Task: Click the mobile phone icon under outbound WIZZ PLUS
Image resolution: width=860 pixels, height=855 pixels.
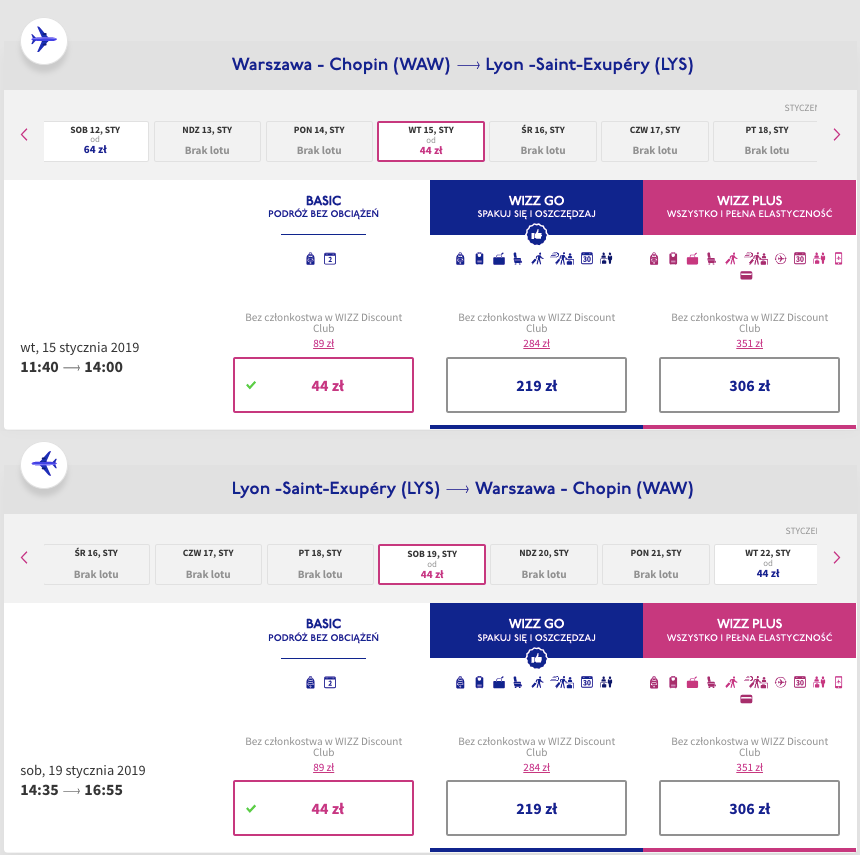Action: click(838, 259)
